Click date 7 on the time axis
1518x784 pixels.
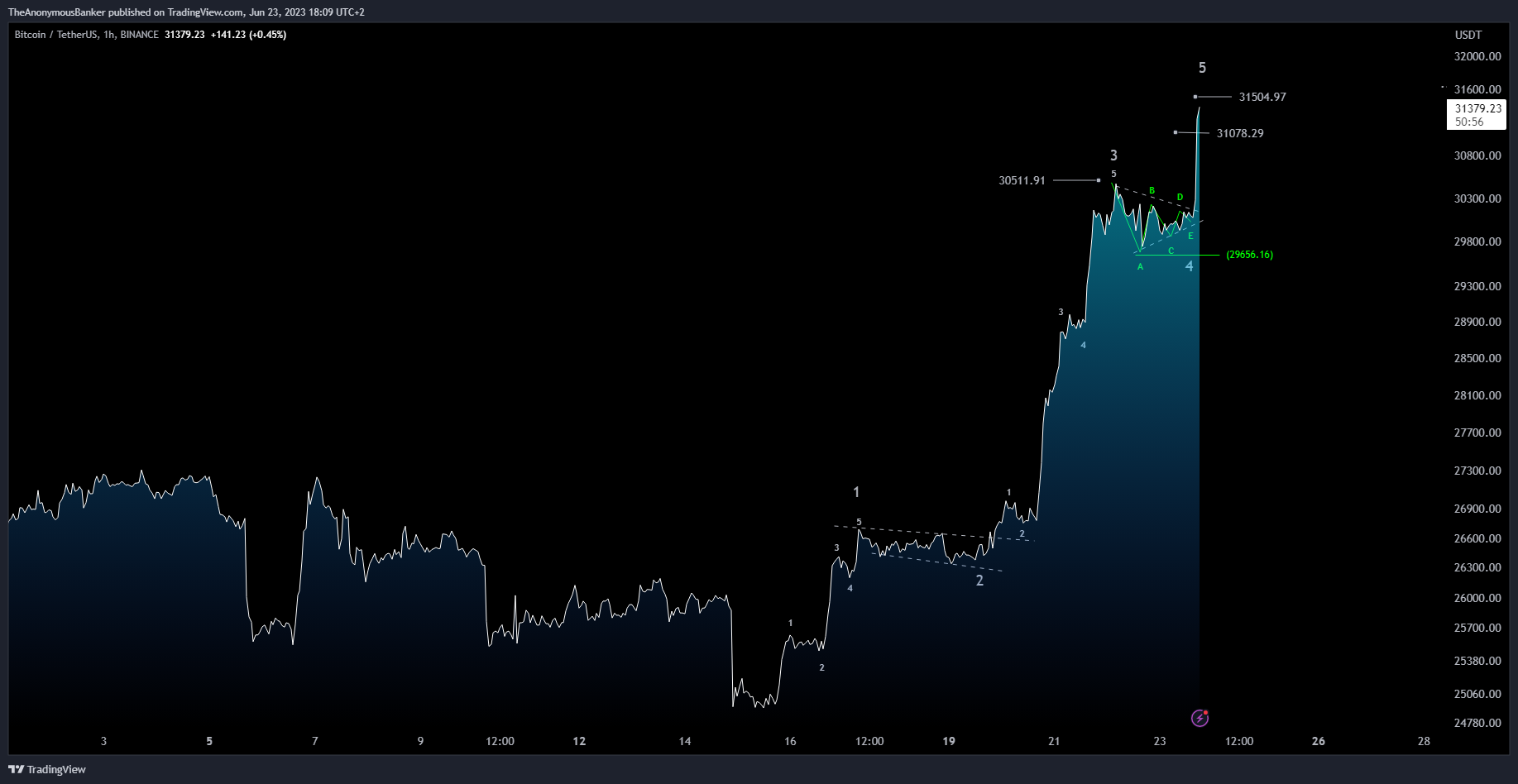314,741
